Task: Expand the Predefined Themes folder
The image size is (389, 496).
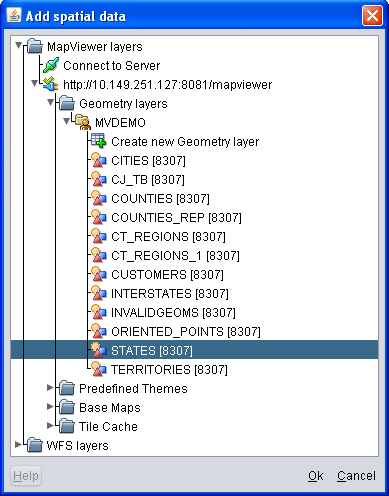Action: (50, 388)
